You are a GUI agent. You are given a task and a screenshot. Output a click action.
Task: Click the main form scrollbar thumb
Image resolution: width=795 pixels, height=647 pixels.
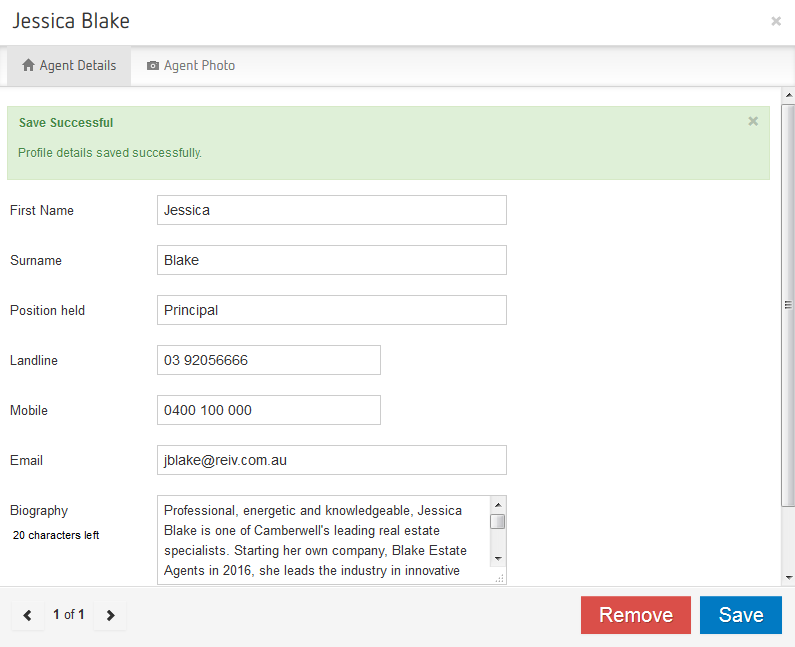(x=787, y=305)
